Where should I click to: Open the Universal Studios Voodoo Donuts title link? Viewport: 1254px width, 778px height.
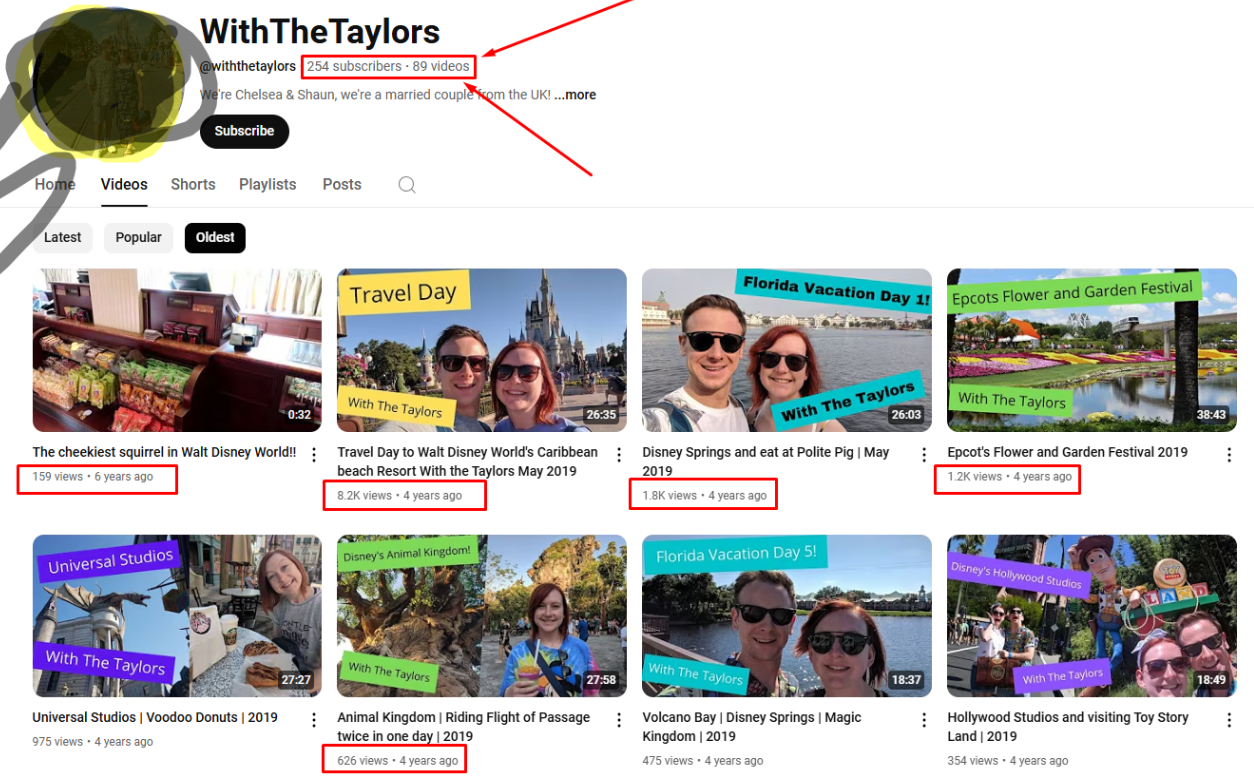pyautogui.click(x=155, y=718)
